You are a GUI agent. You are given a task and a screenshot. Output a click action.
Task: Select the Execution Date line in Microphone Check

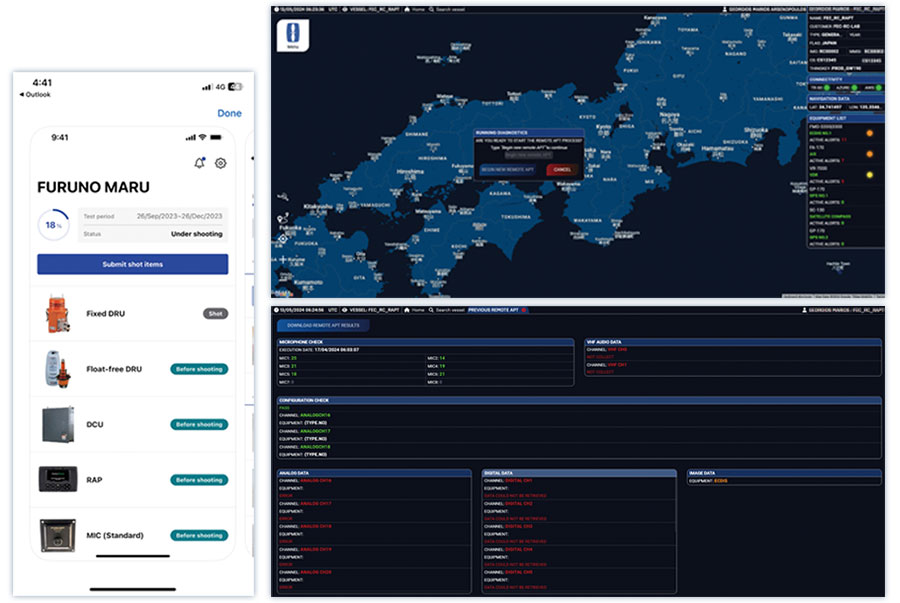319,350
